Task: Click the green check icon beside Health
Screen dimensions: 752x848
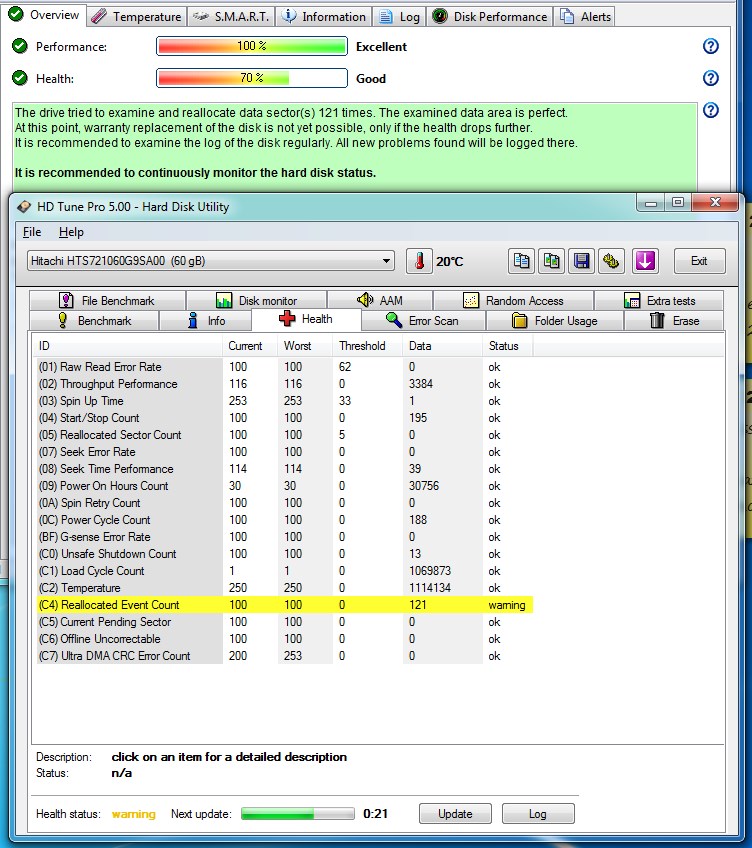Action: 20,78
